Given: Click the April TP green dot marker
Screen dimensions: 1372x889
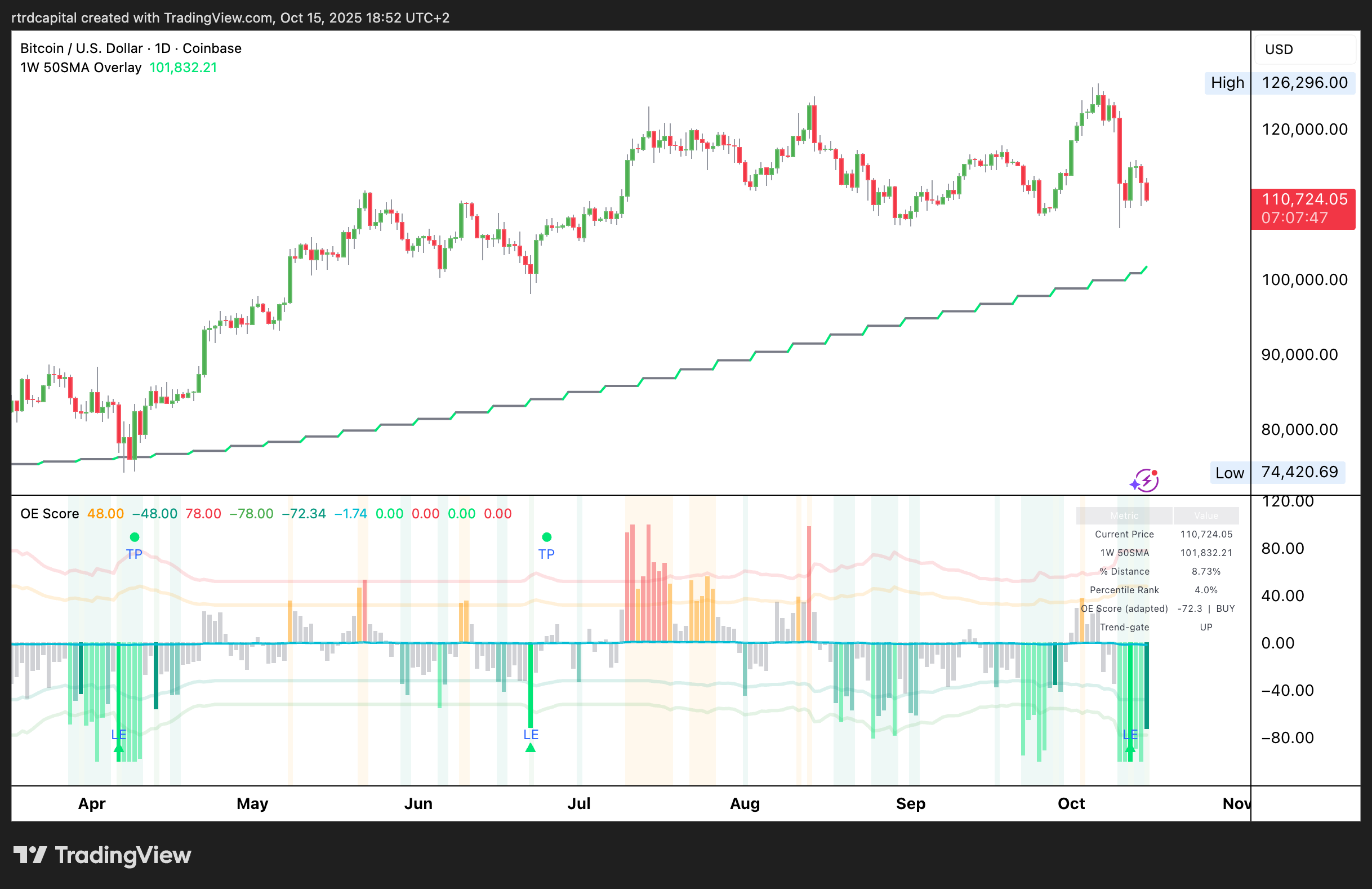Looking at the screenshot, I should click(134, 537).
